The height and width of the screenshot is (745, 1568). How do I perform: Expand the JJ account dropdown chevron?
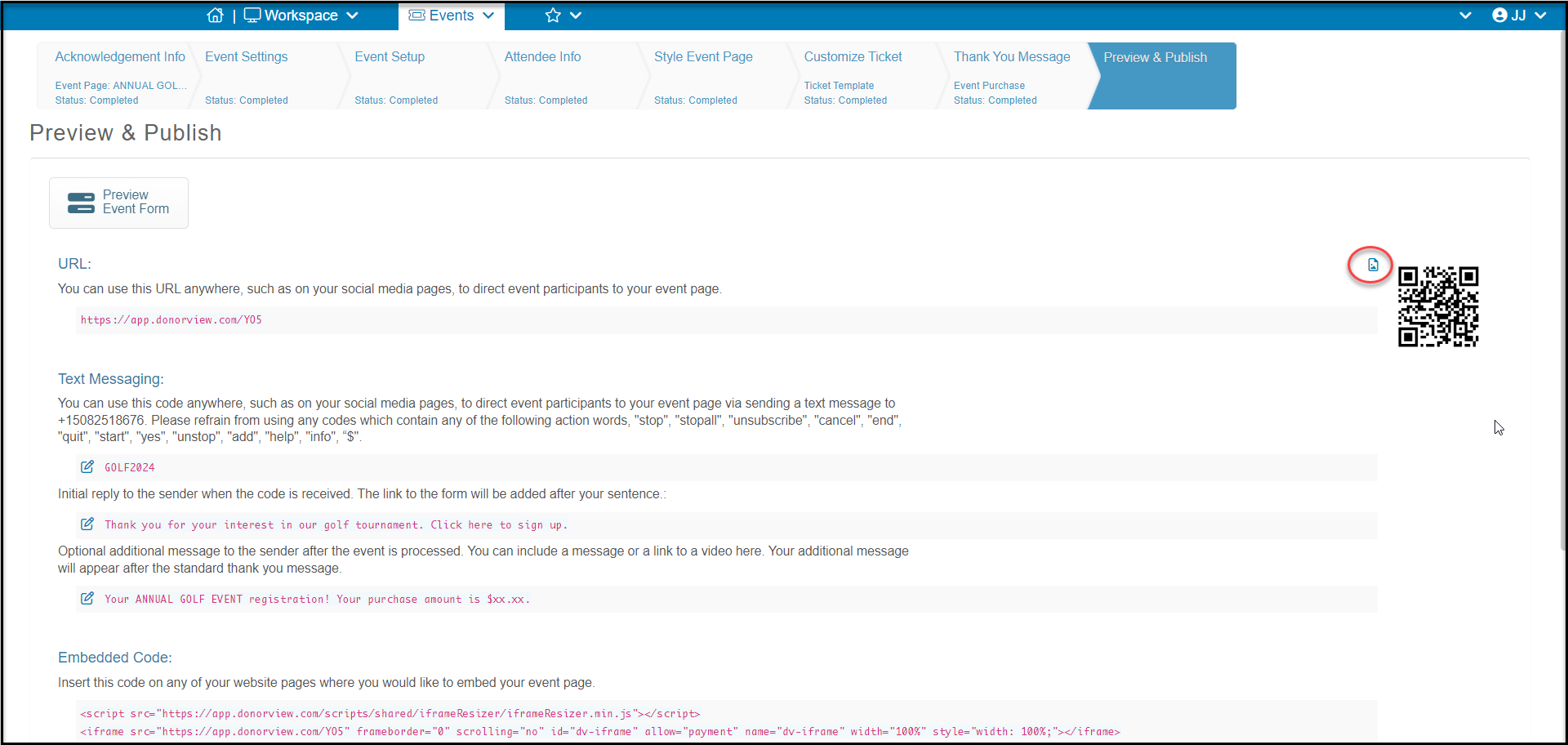point(1540,16)
